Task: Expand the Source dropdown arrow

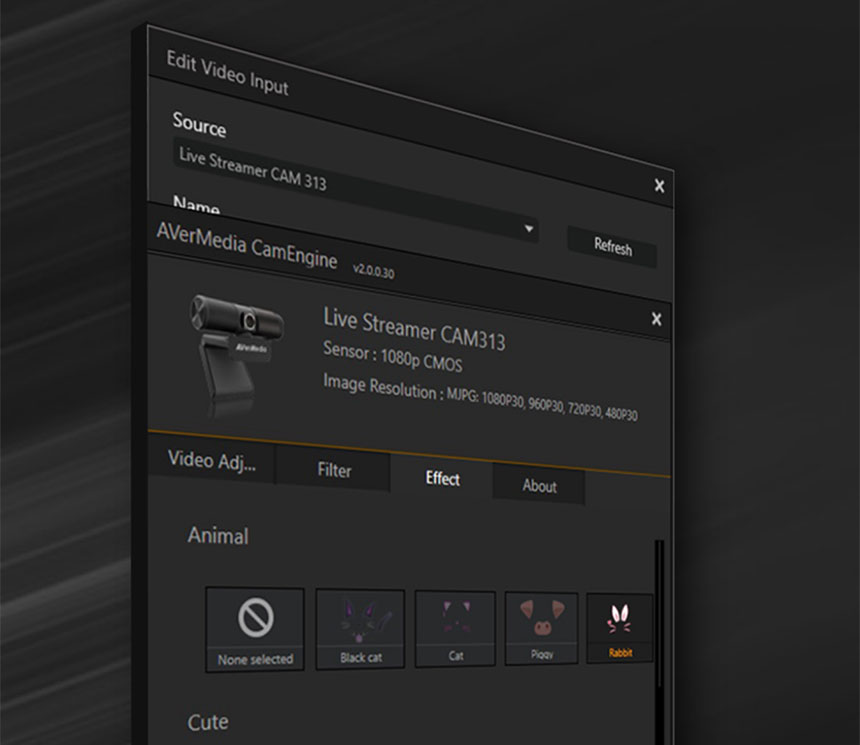Action: (528, 229)
